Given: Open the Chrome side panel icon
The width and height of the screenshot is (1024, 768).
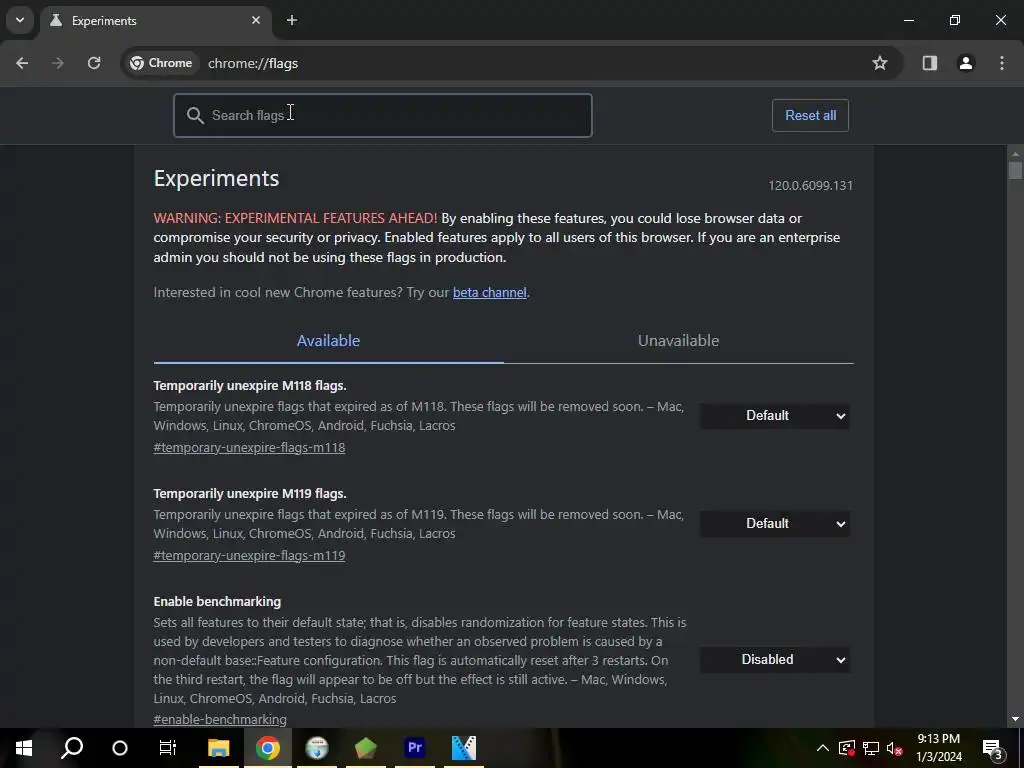Looking at the screenshot, I should [x=930, y=63].
